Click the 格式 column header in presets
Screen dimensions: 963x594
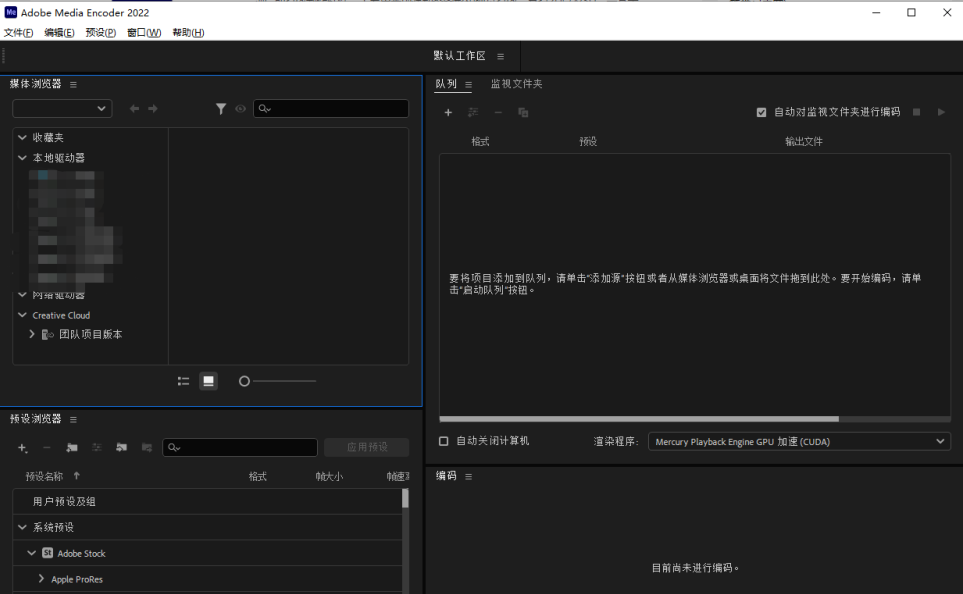pos(258,477)
